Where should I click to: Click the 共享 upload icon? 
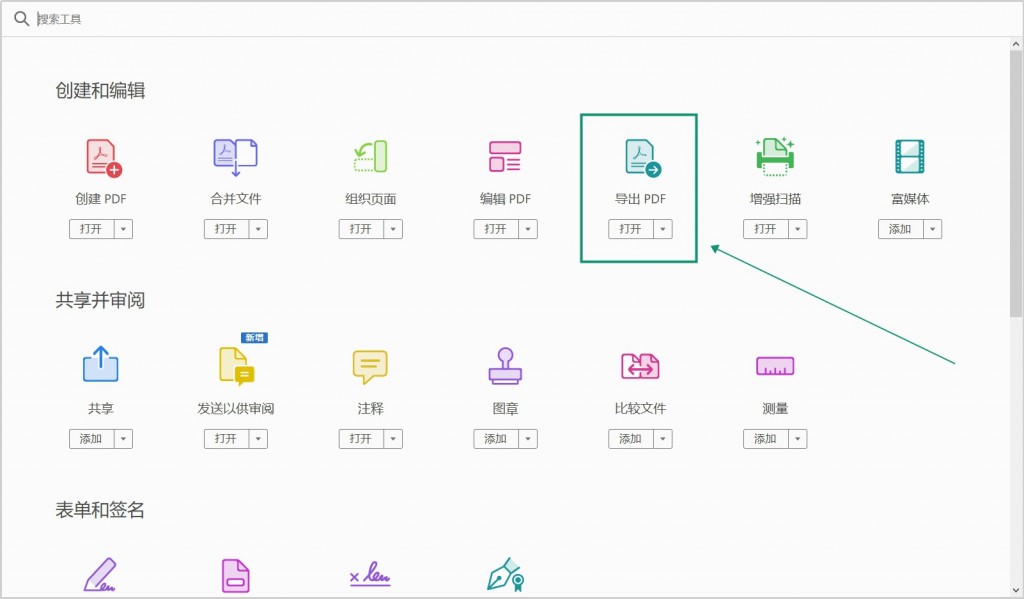point(101,364)
